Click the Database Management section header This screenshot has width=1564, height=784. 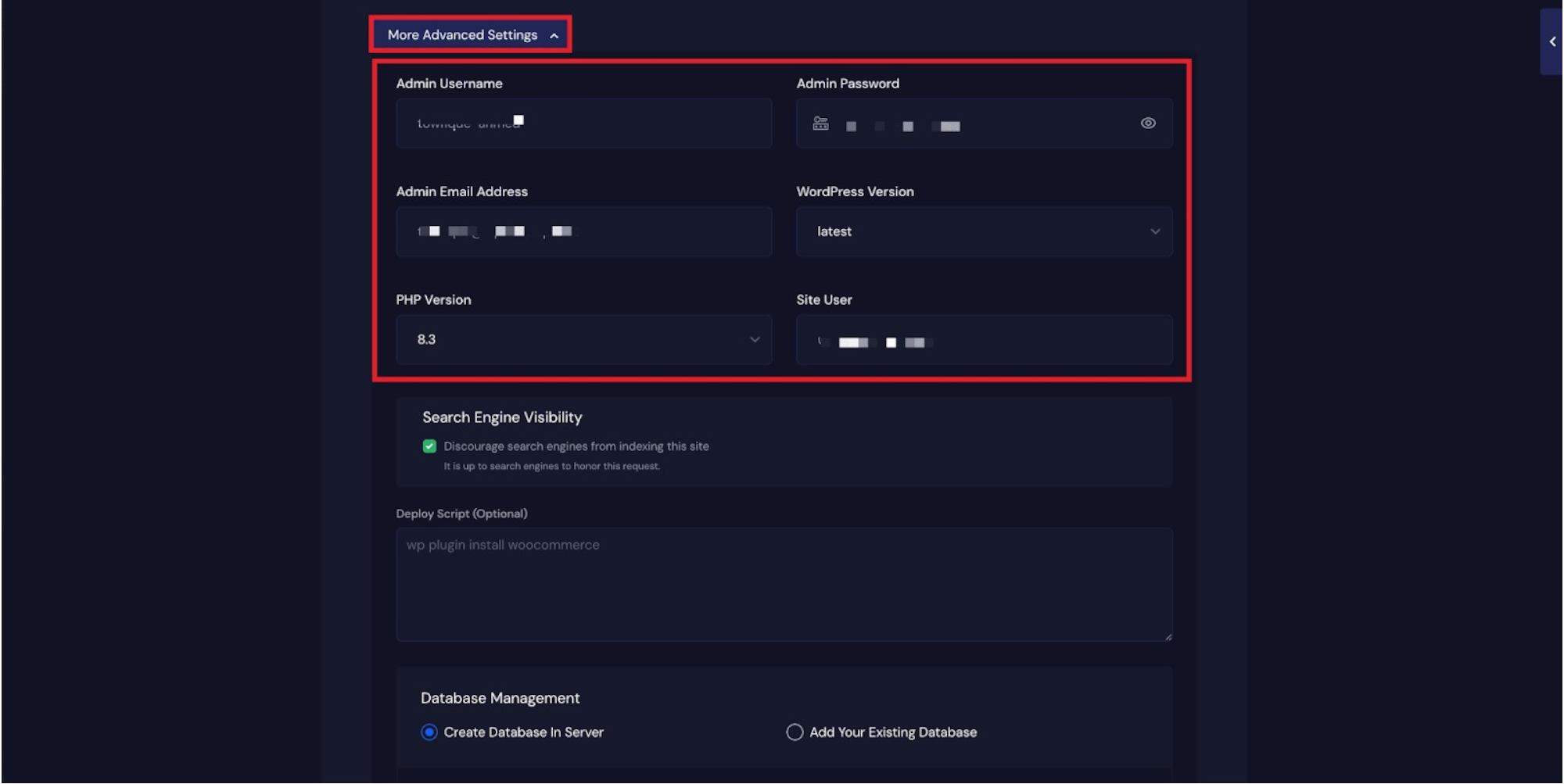tap(500, 697)
